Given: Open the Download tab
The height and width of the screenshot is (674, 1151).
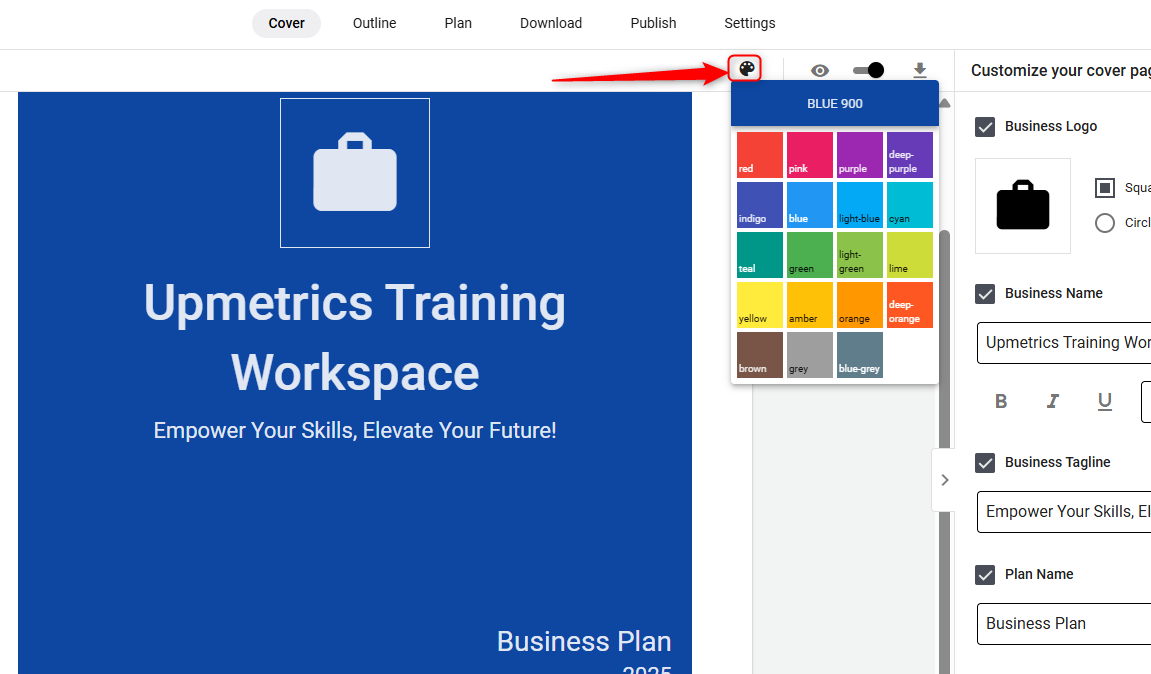Looking at the screenshot, I should [x=551, y=23].
